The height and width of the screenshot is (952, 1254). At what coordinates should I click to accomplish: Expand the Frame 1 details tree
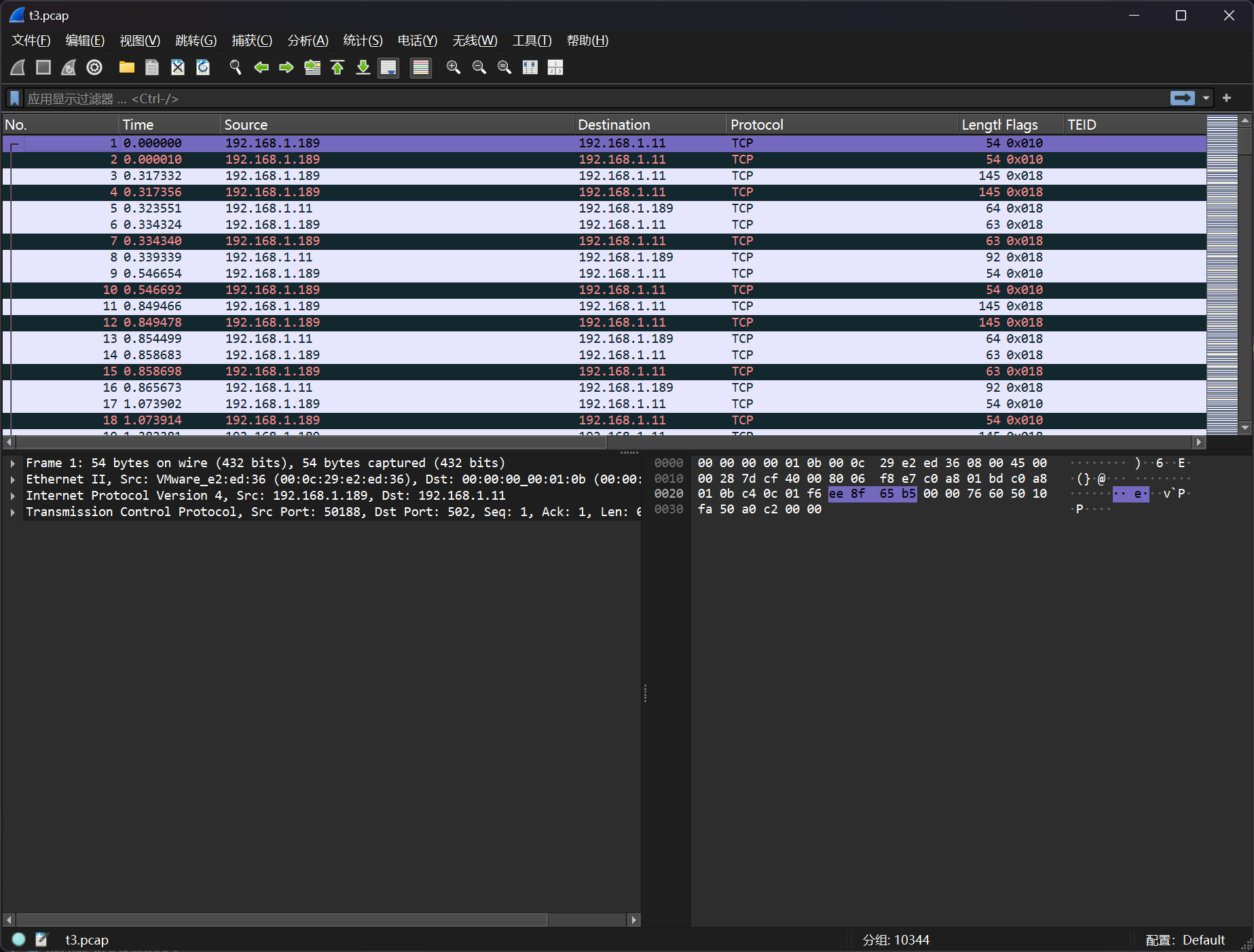(x=13, y=463)
